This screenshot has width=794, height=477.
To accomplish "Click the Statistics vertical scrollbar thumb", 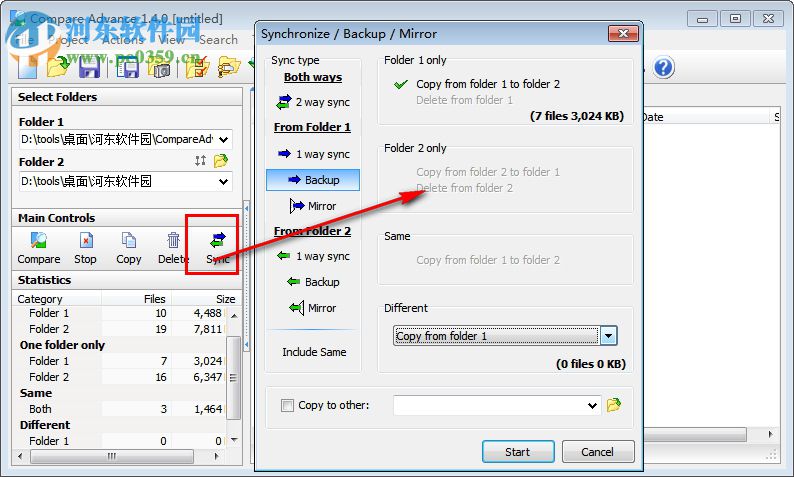I will point(233,377).
